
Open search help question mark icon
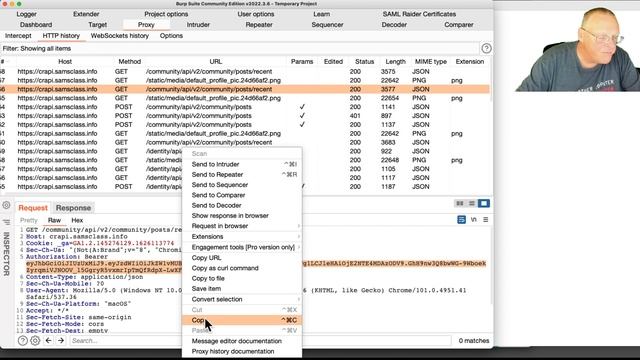point(23,340)
